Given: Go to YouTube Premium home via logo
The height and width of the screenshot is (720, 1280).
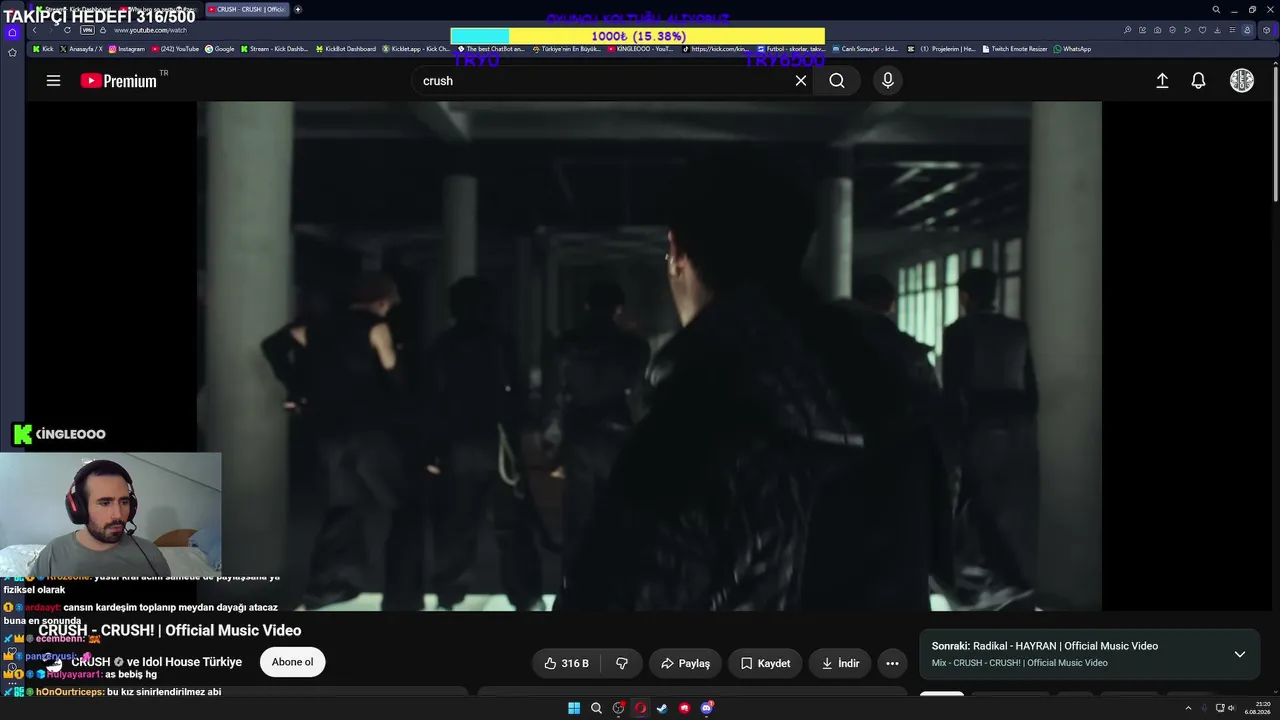Looking at the screenshot, I should click(119, 81).
